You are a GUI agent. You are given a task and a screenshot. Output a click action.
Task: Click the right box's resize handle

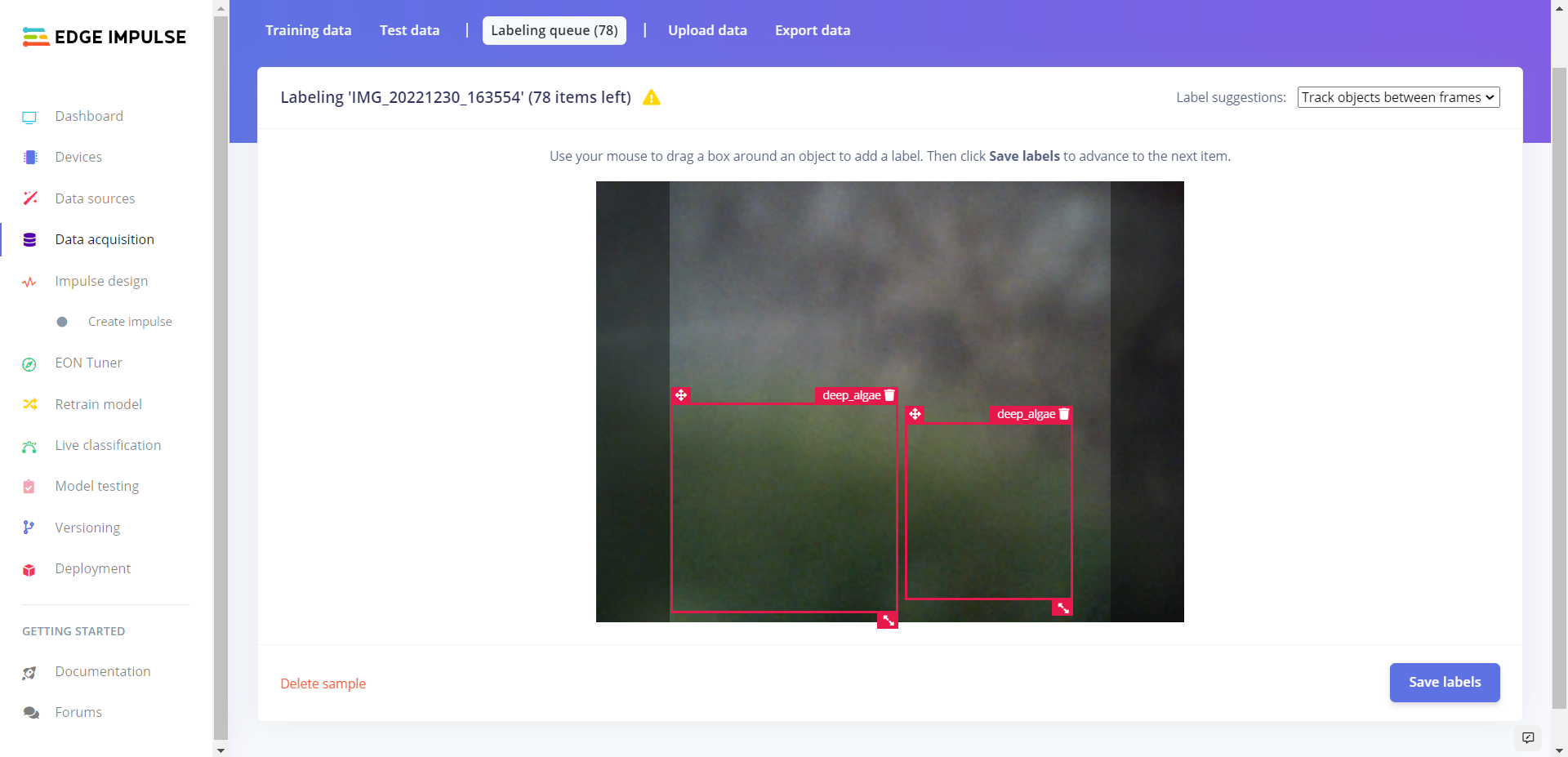(x=1062, y=608)
